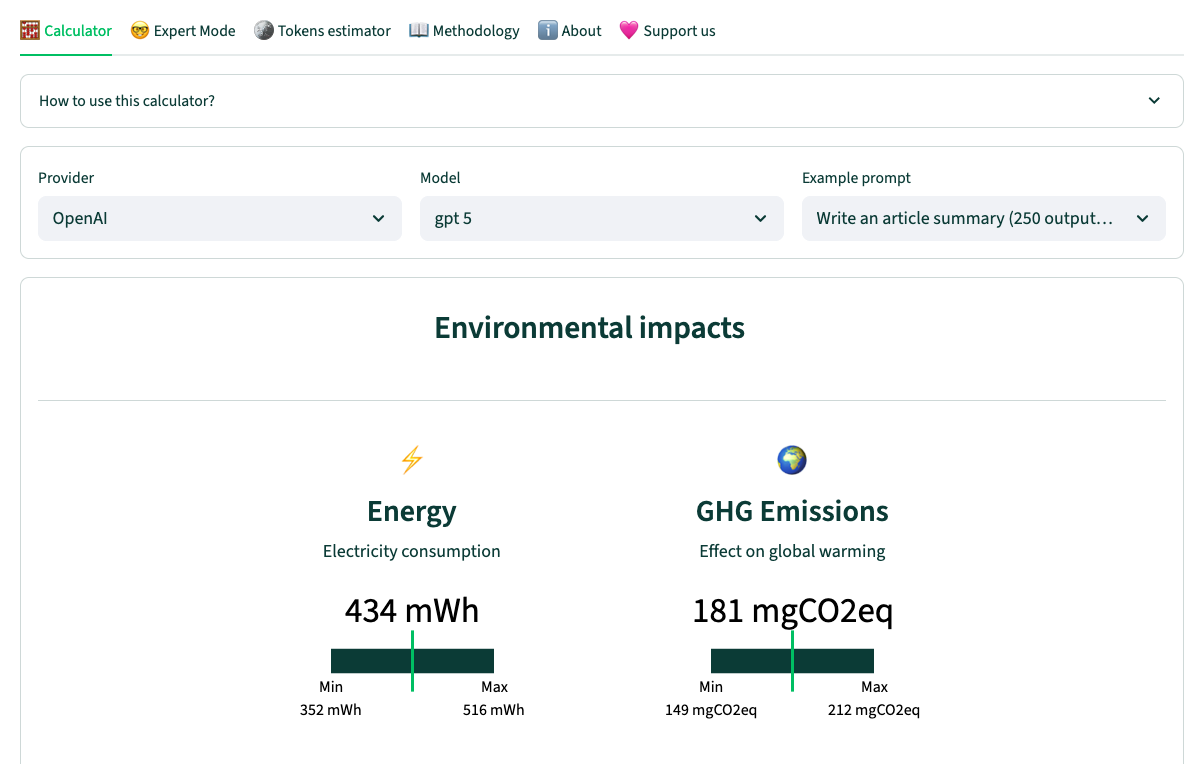The height and width of the screenshot is (764, 1204).
Task: Click the open book Methodology icon
Action: [x=419, y=31]
